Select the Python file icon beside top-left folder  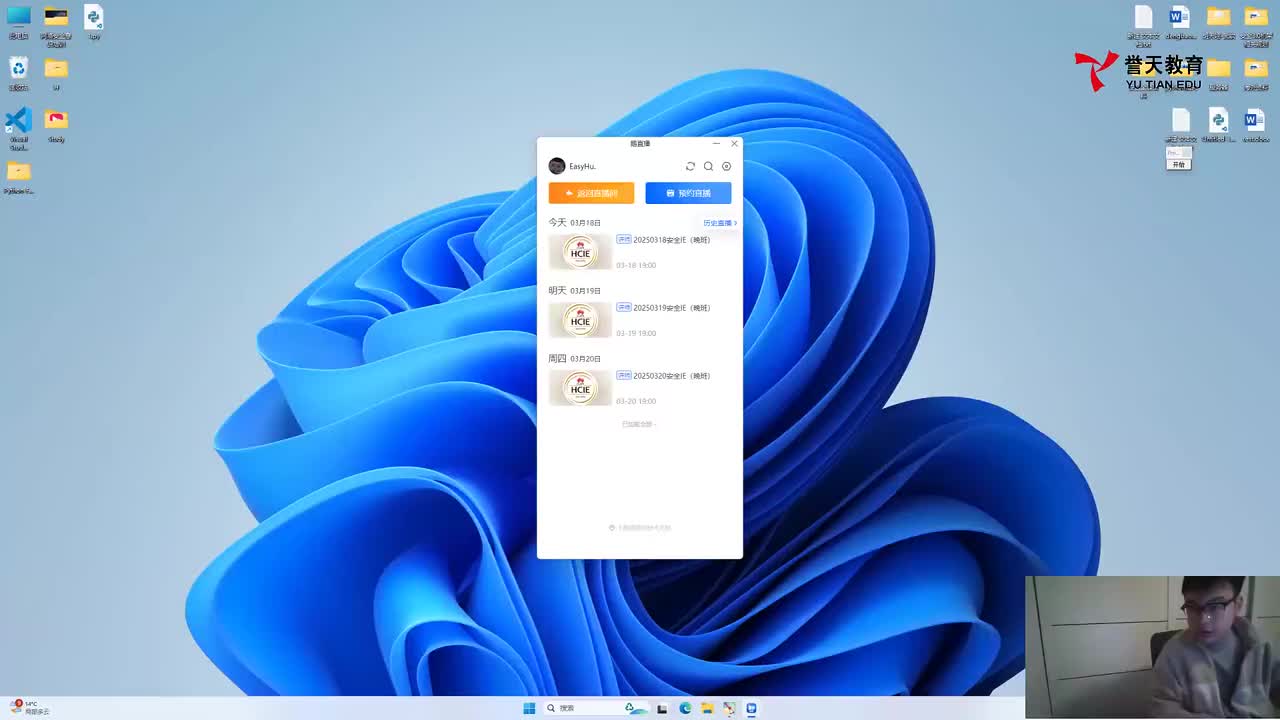coord(94,23)
